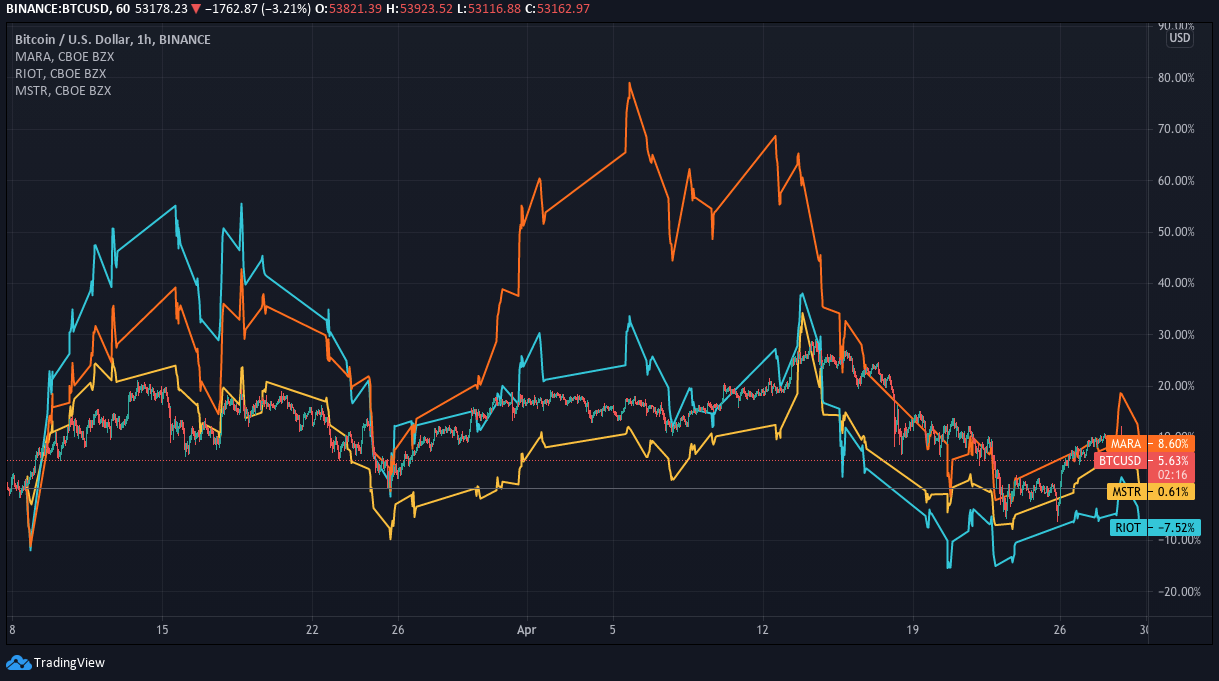Click the TradingView brand text link
Image resolution: width=1219 pixels, height=681 pixels.
[69, 662]
